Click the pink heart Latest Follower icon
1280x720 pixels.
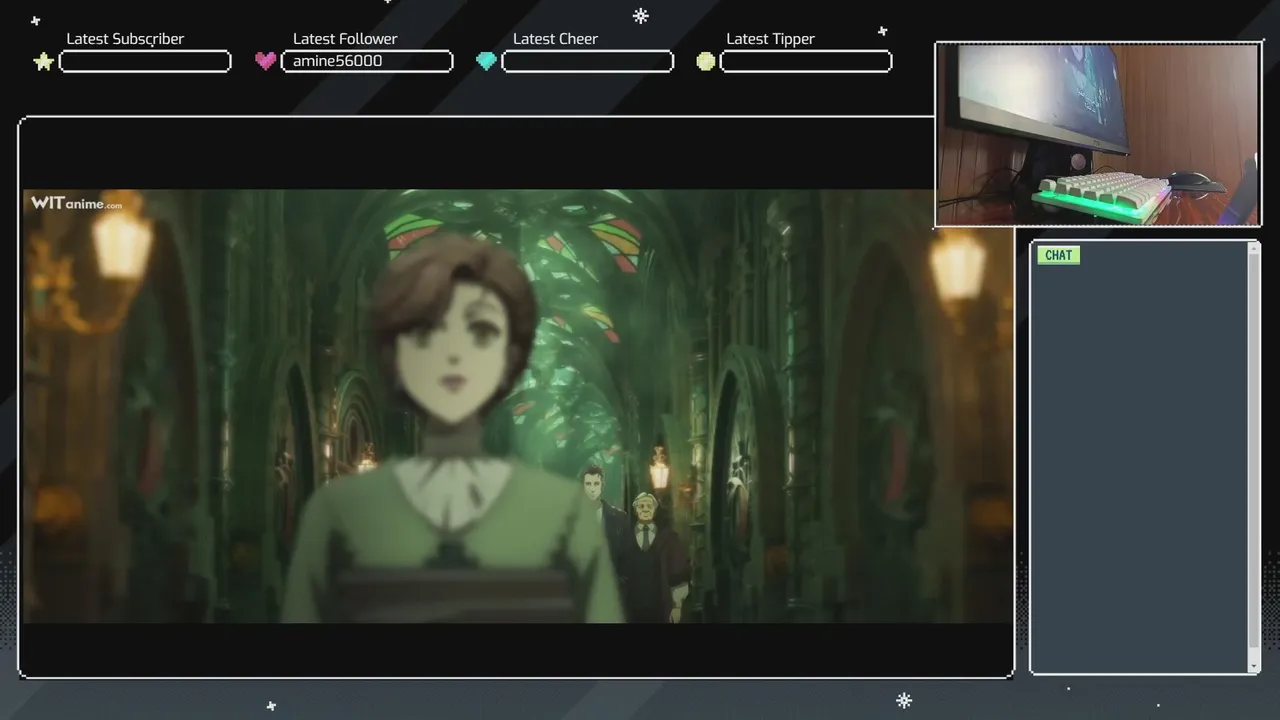pyautogui.click(x=265, y=61)
